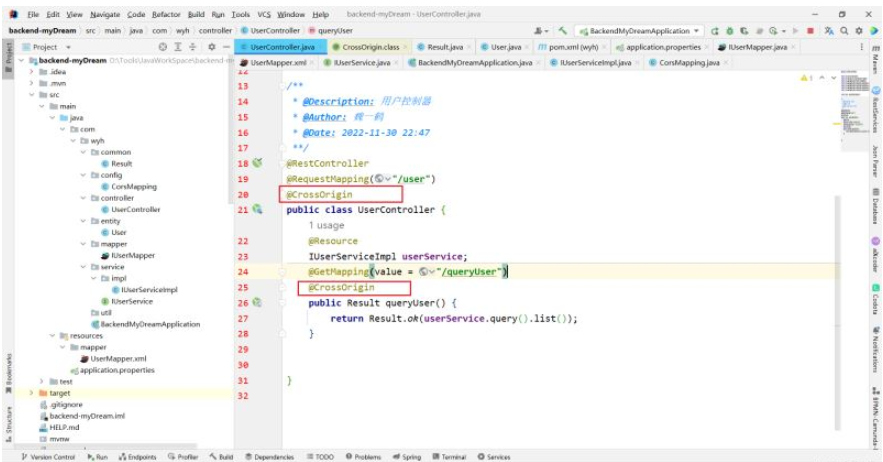Click the Version Control bottom button
Screen dimensions: 883x462
click(x=47, y=456)
